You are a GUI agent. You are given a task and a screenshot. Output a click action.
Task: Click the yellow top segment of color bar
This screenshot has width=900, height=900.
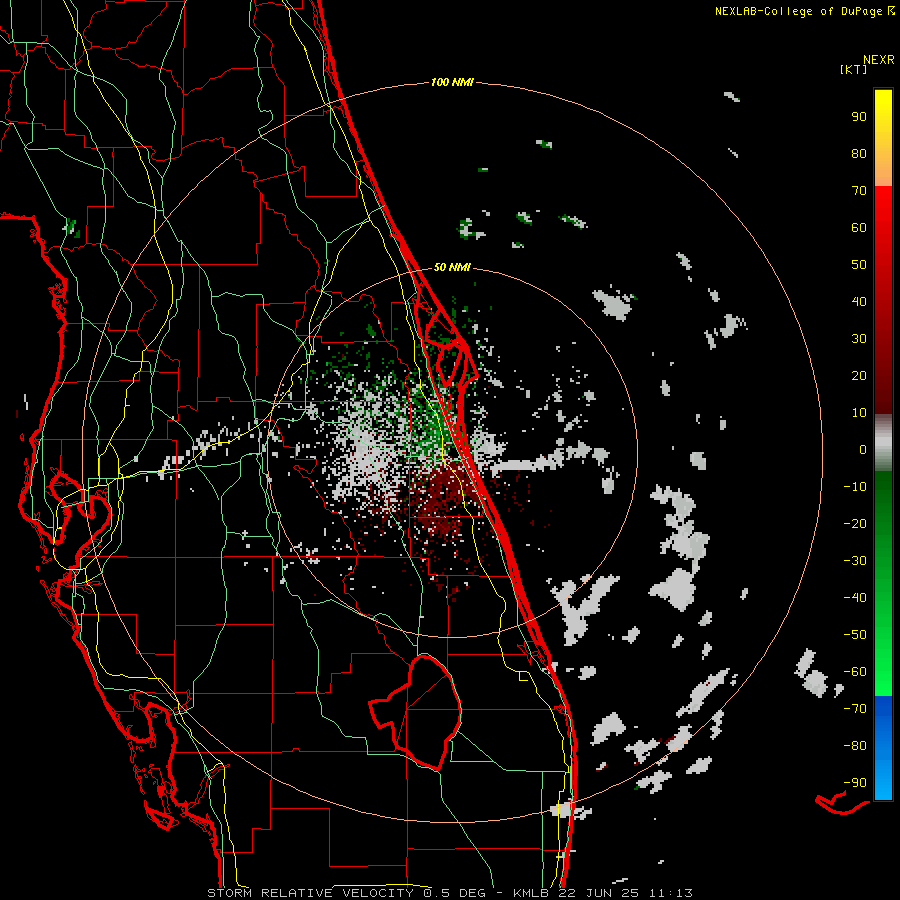tap(883, 138)
